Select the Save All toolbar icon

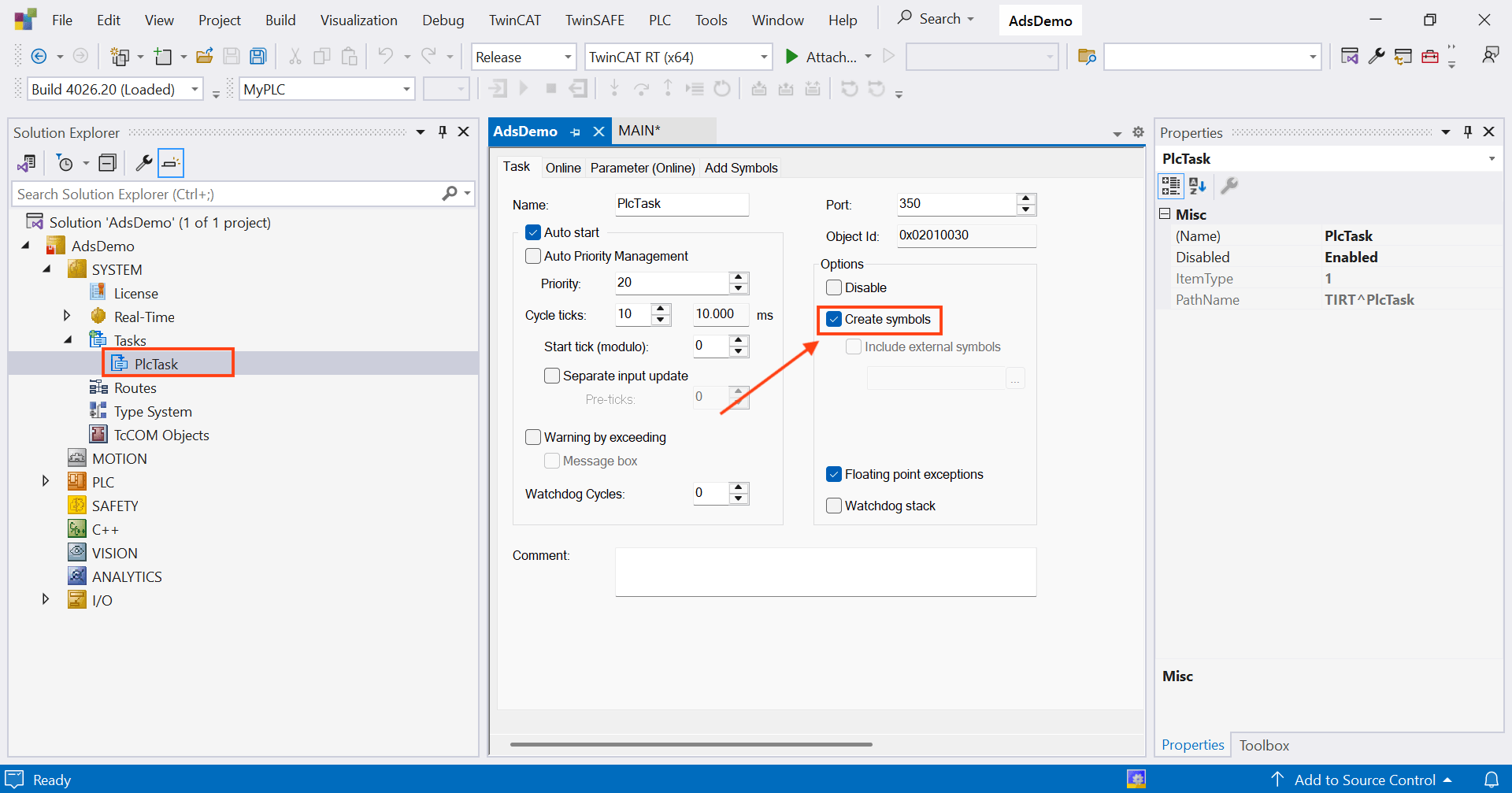click(x=258, y=56)
